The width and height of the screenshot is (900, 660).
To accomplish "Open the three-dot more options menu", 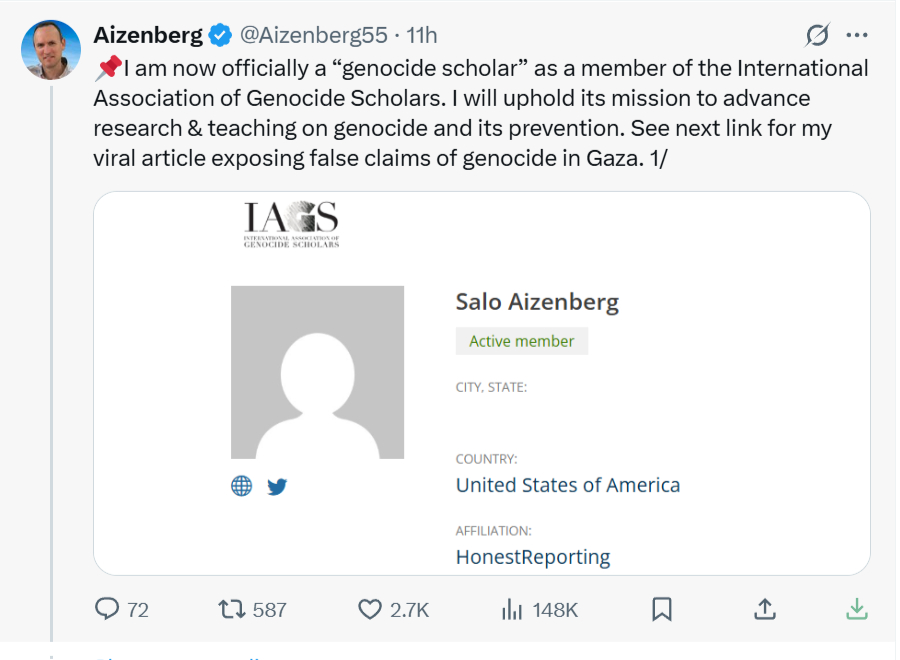I will point(857,35).
